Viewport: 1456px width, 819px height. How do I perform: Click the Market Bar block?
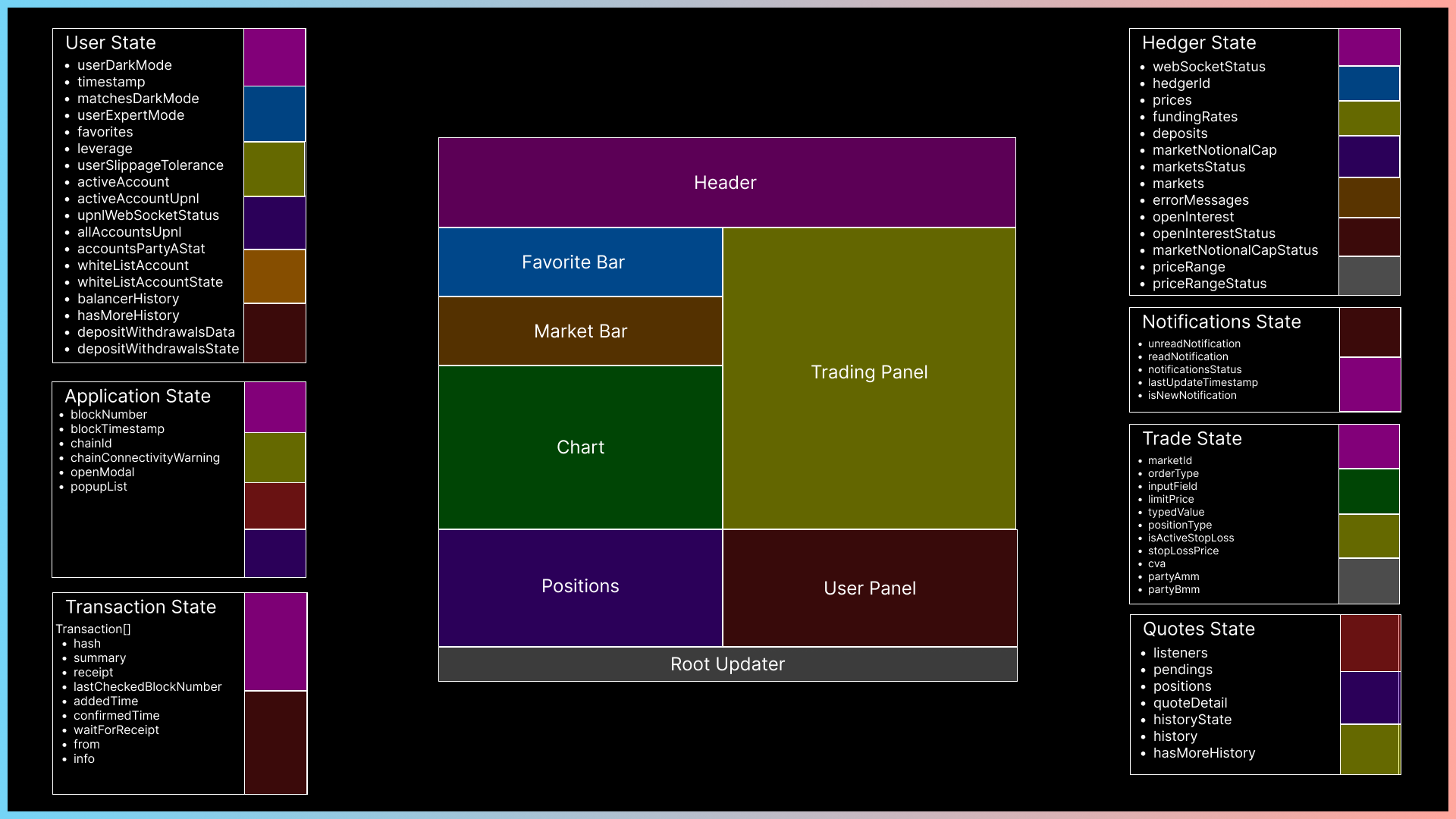point(580,331)
